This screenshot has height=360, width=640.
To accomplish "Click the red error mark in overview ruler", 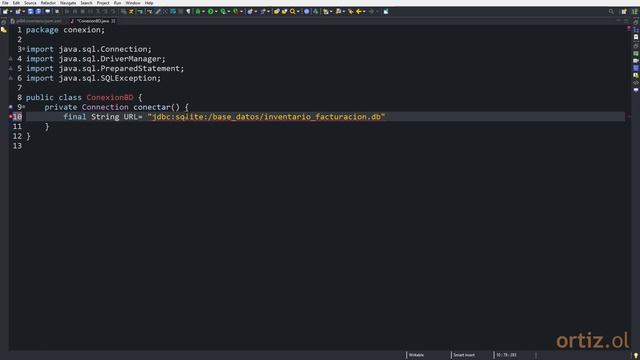I will tap(629, 28).
